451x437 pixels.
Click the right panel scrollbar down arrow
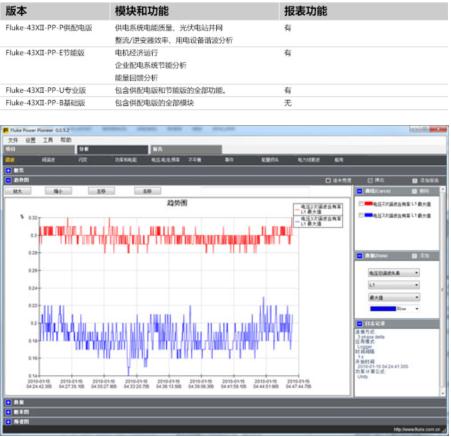[443, 394]
